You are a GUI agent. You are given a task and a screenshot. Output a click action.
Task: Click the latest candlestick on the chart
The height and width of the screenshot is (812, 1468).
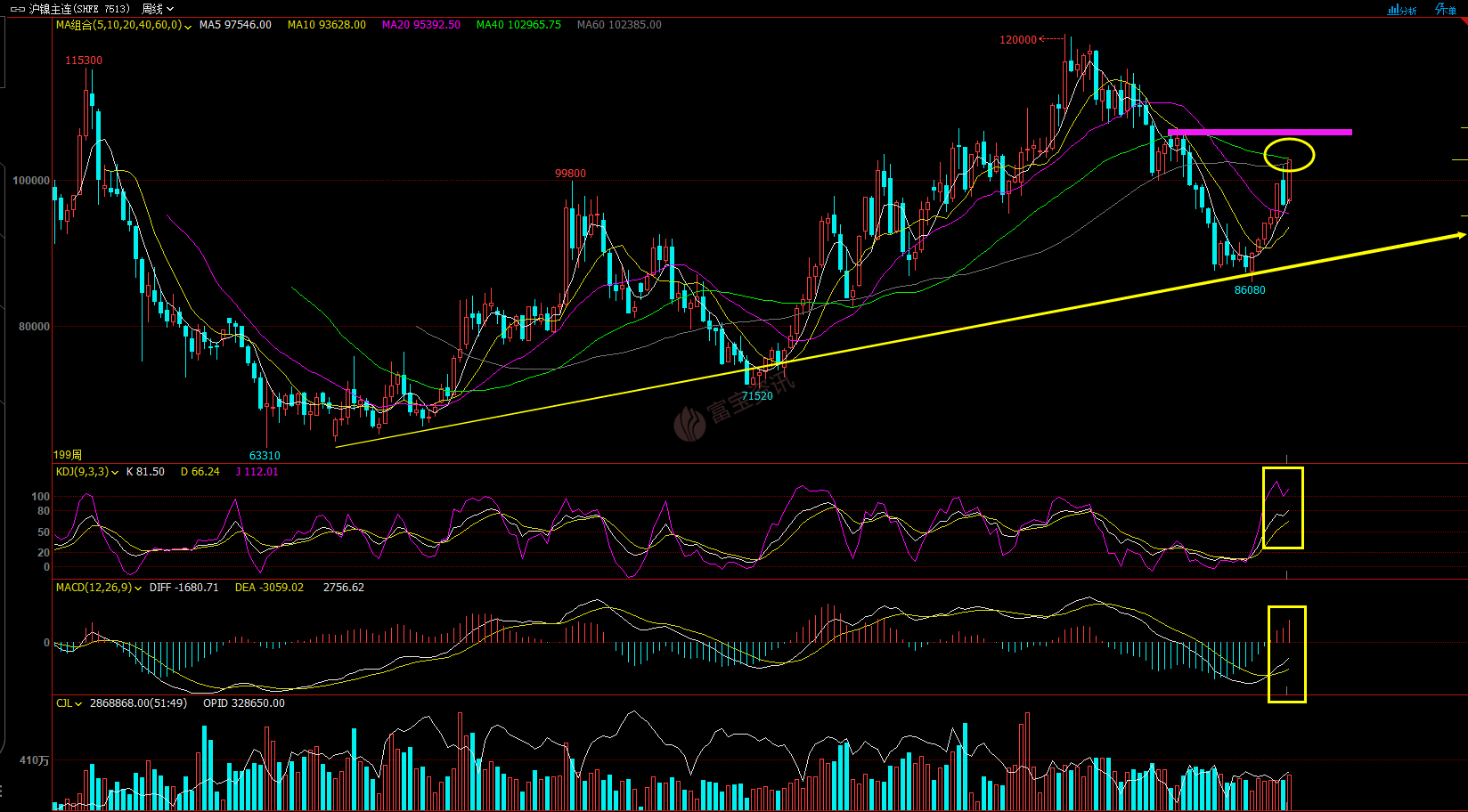(1289, 180)
